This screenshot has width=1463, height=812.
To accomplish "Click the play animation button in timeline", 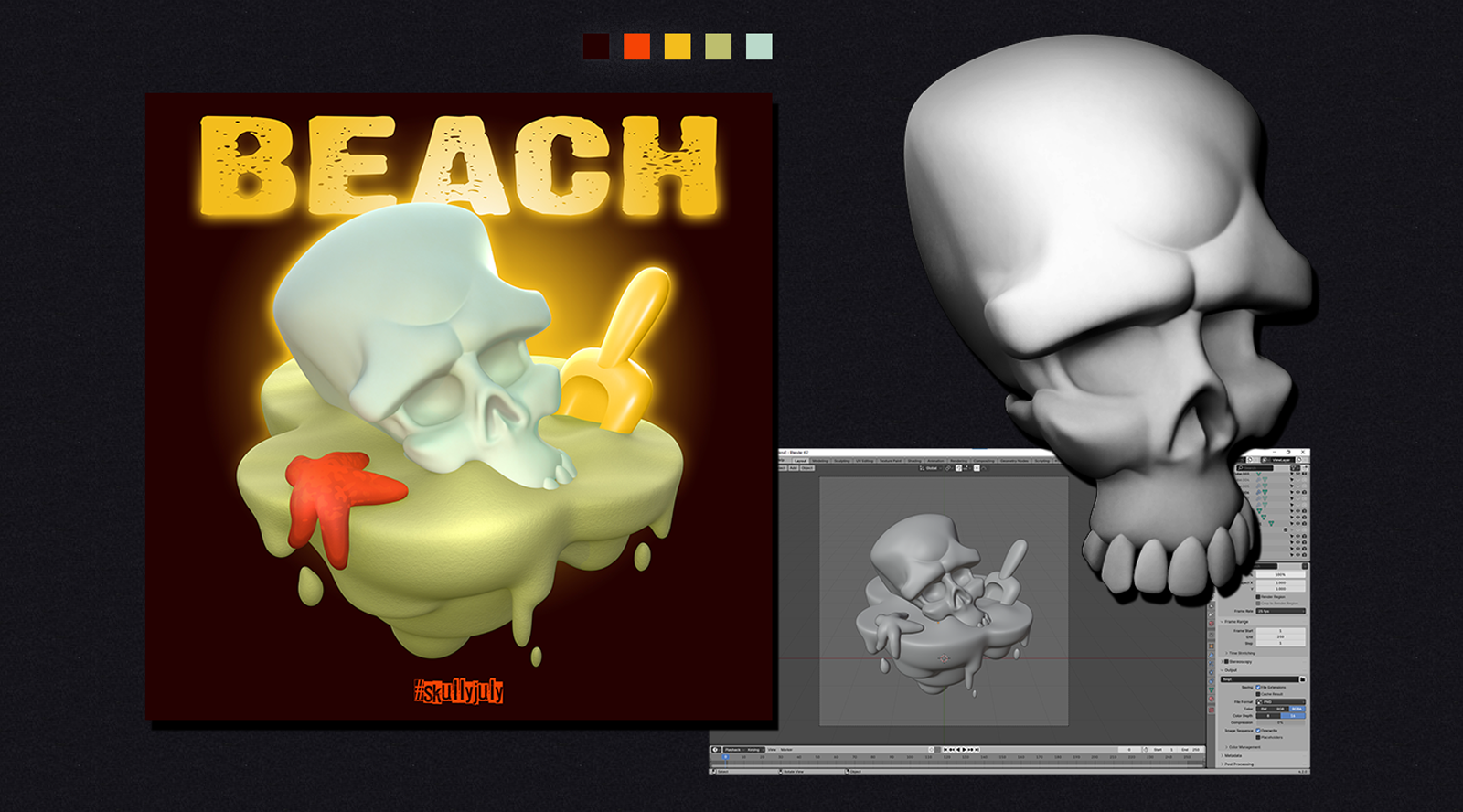I will pos(964,750).
